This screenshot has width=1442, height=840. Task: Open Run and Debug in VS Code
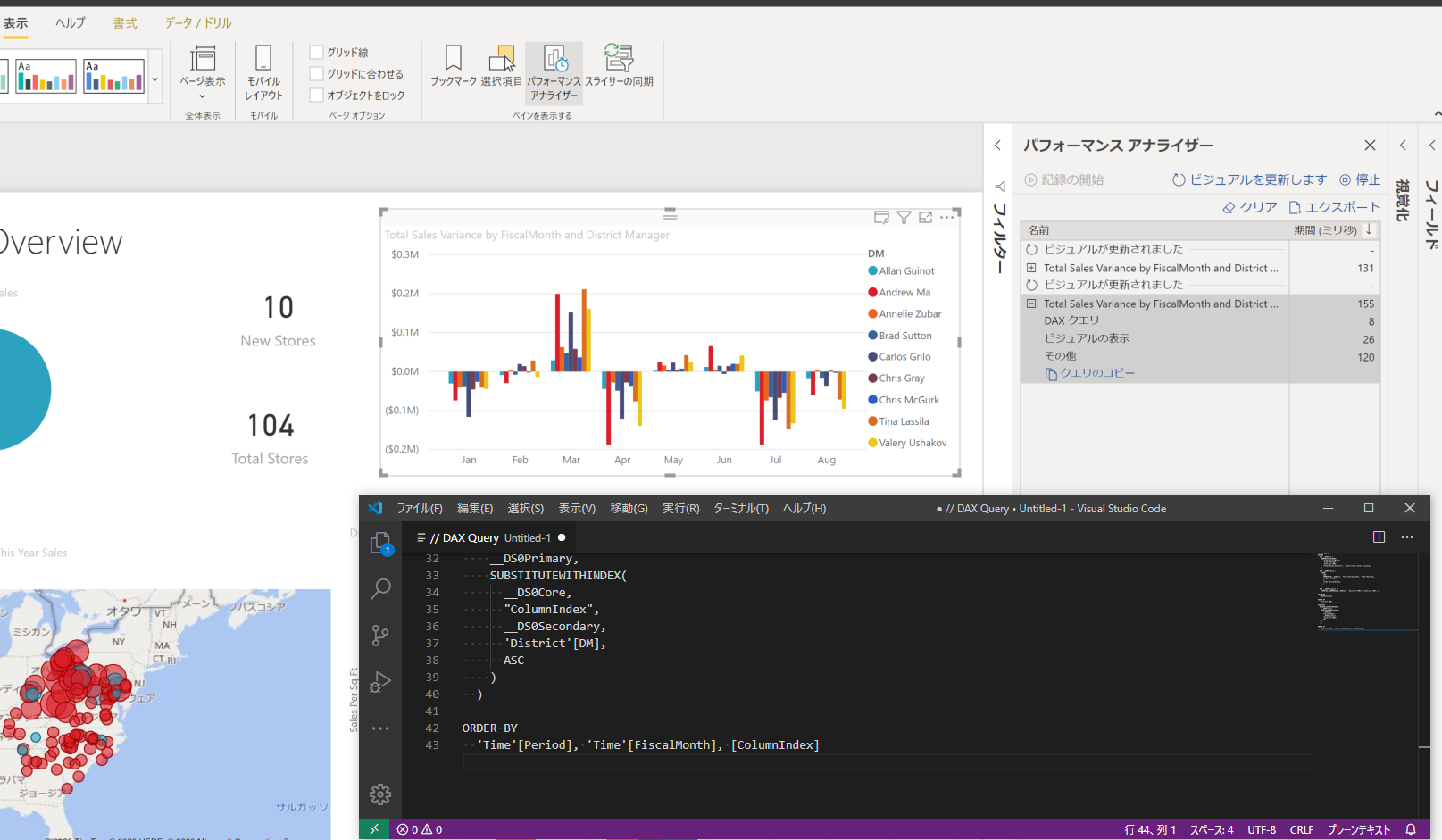[380, 682]
